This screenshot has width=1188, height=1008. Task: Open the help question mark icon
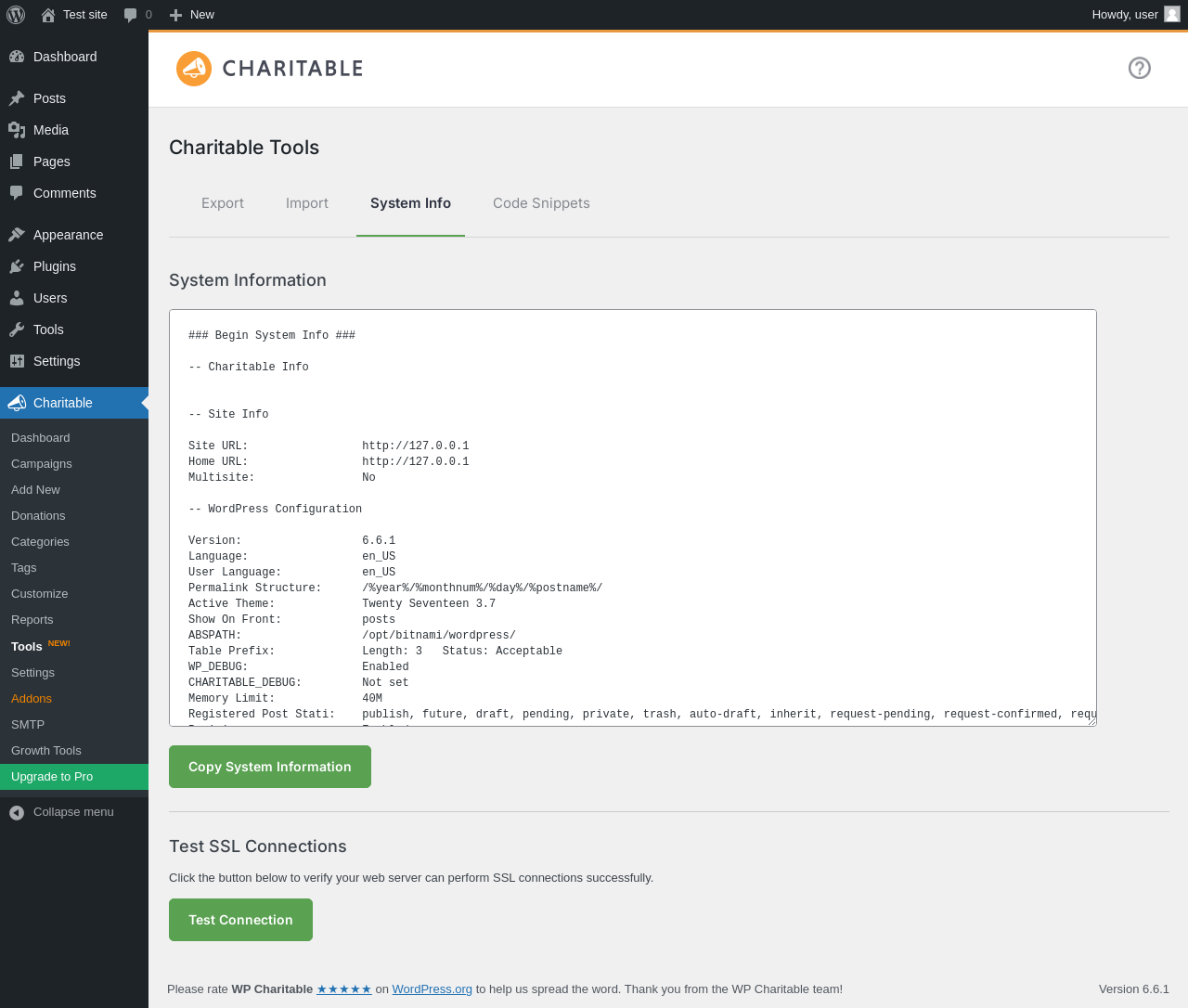[1140, 68]
